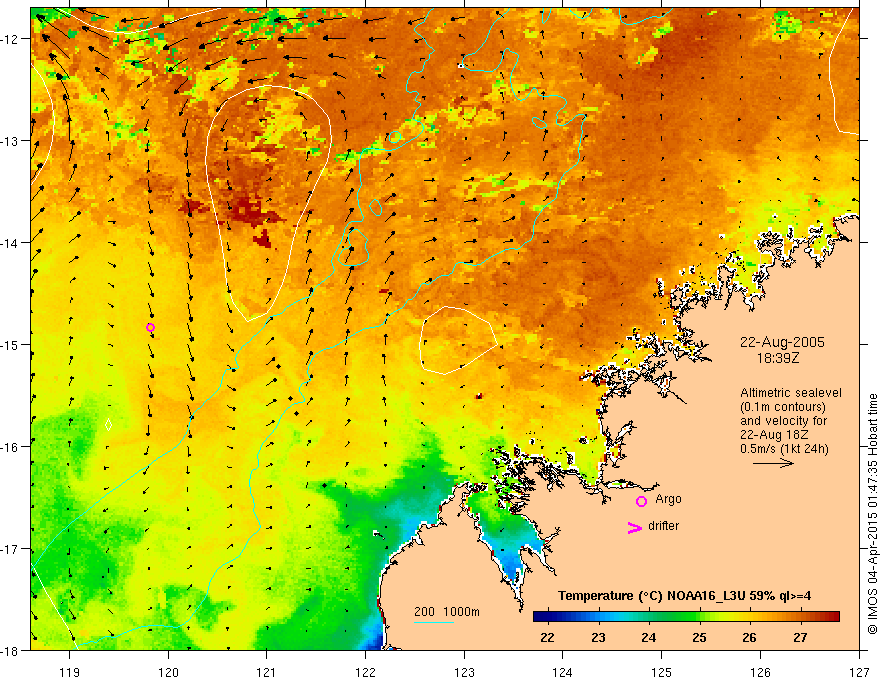
Task: Click the 'Argo' legend label
Action: [x=668, y=499]
